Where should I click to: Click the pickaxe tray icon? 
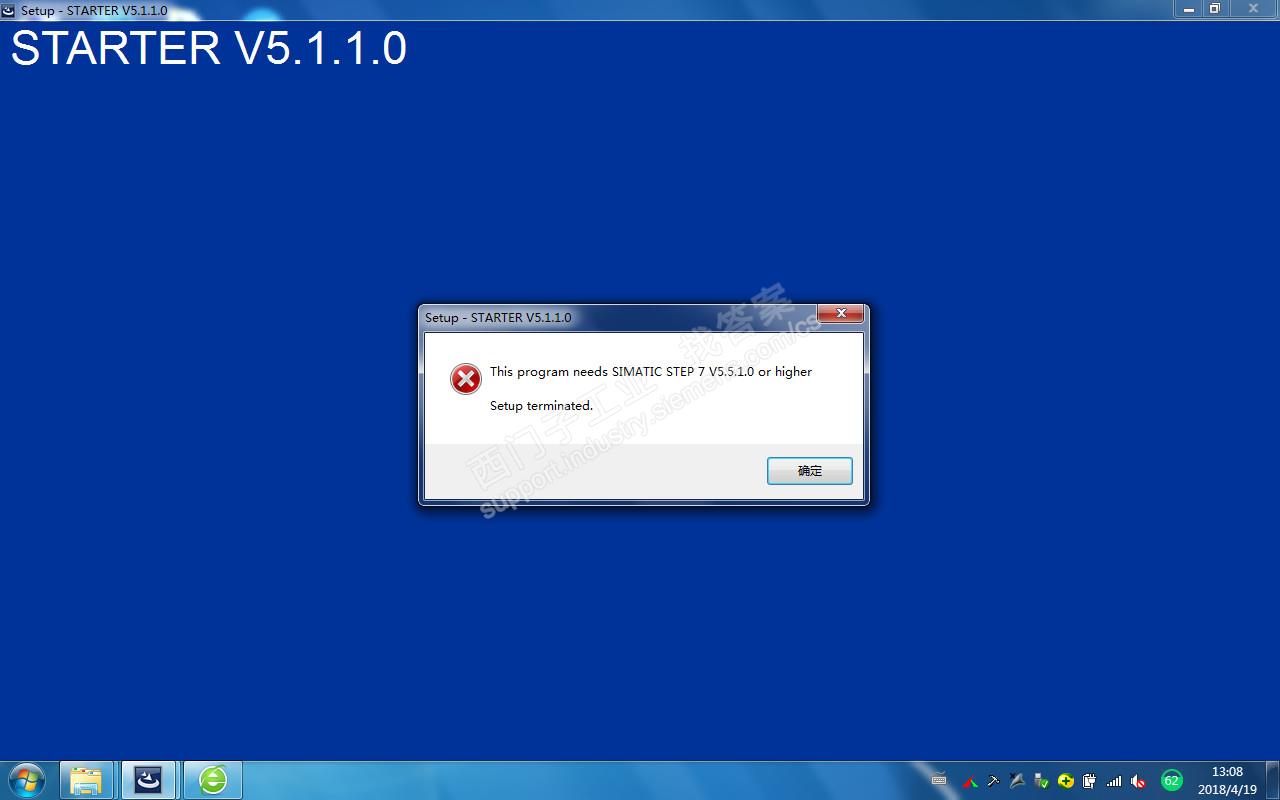point(993,781)
